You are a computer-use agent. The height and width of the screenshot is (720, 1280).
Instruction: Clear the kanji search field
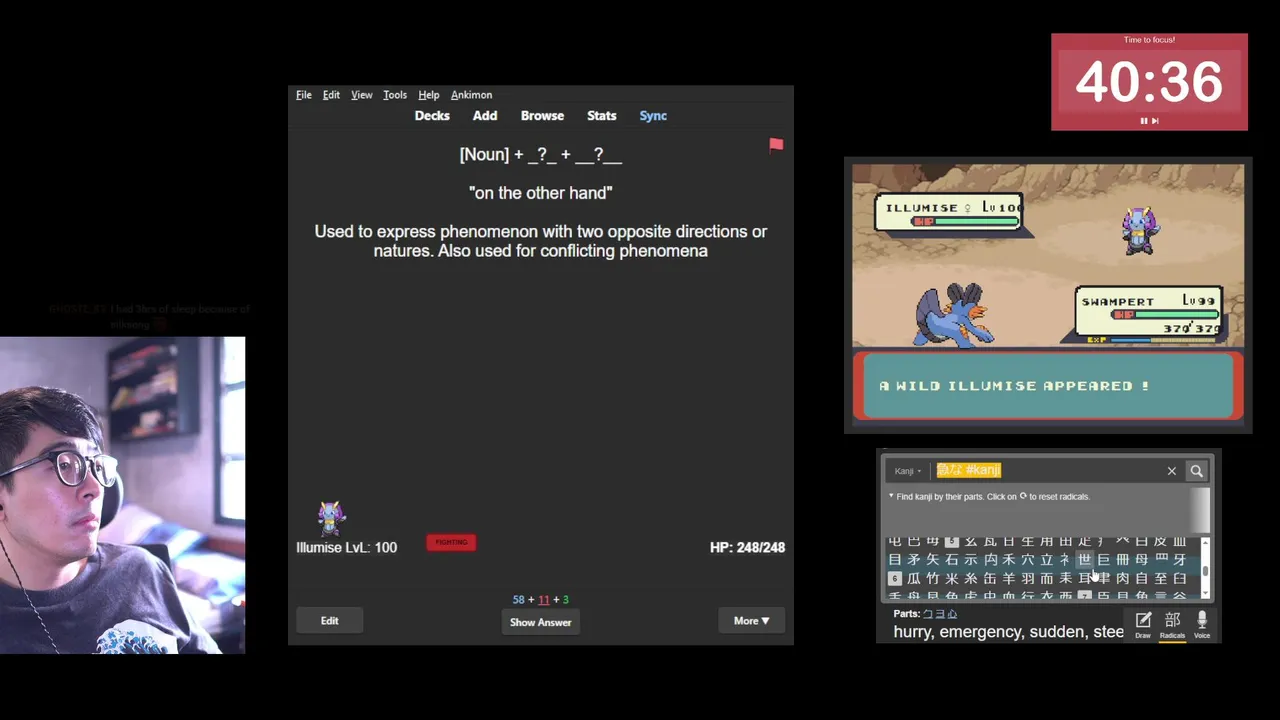point(1172,470)
